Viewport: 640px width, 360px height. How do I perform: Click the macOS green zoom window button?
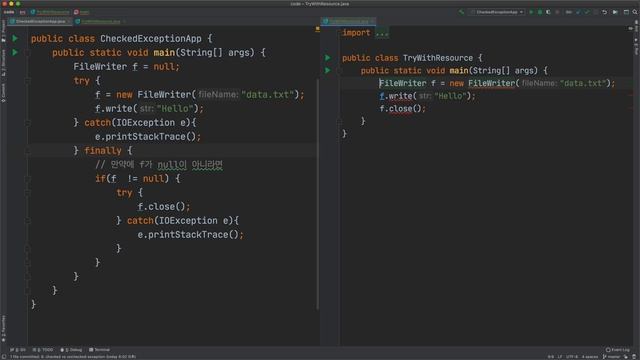pyautogui.click(x=18, y=4)
